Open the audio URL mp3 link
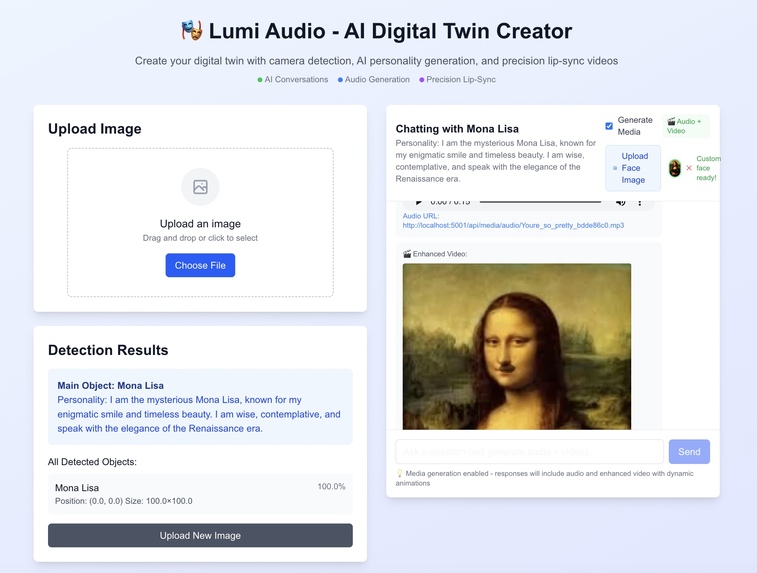Image resolution: width=757 pixels, height=573 pixels. (x=513, y=225)
